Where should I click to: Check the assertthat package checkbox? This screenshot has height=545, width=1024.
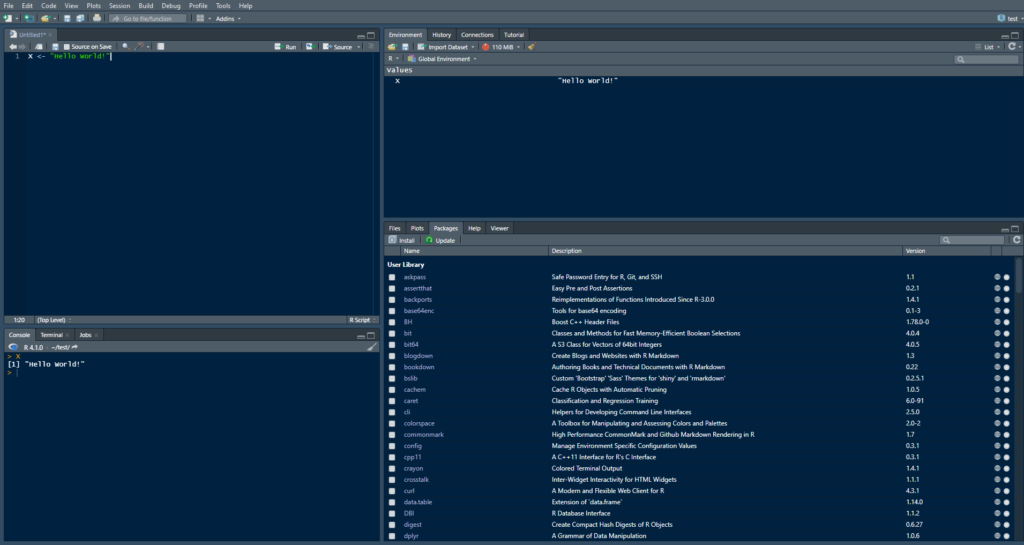pyautogui.click(x=392, y=288)
